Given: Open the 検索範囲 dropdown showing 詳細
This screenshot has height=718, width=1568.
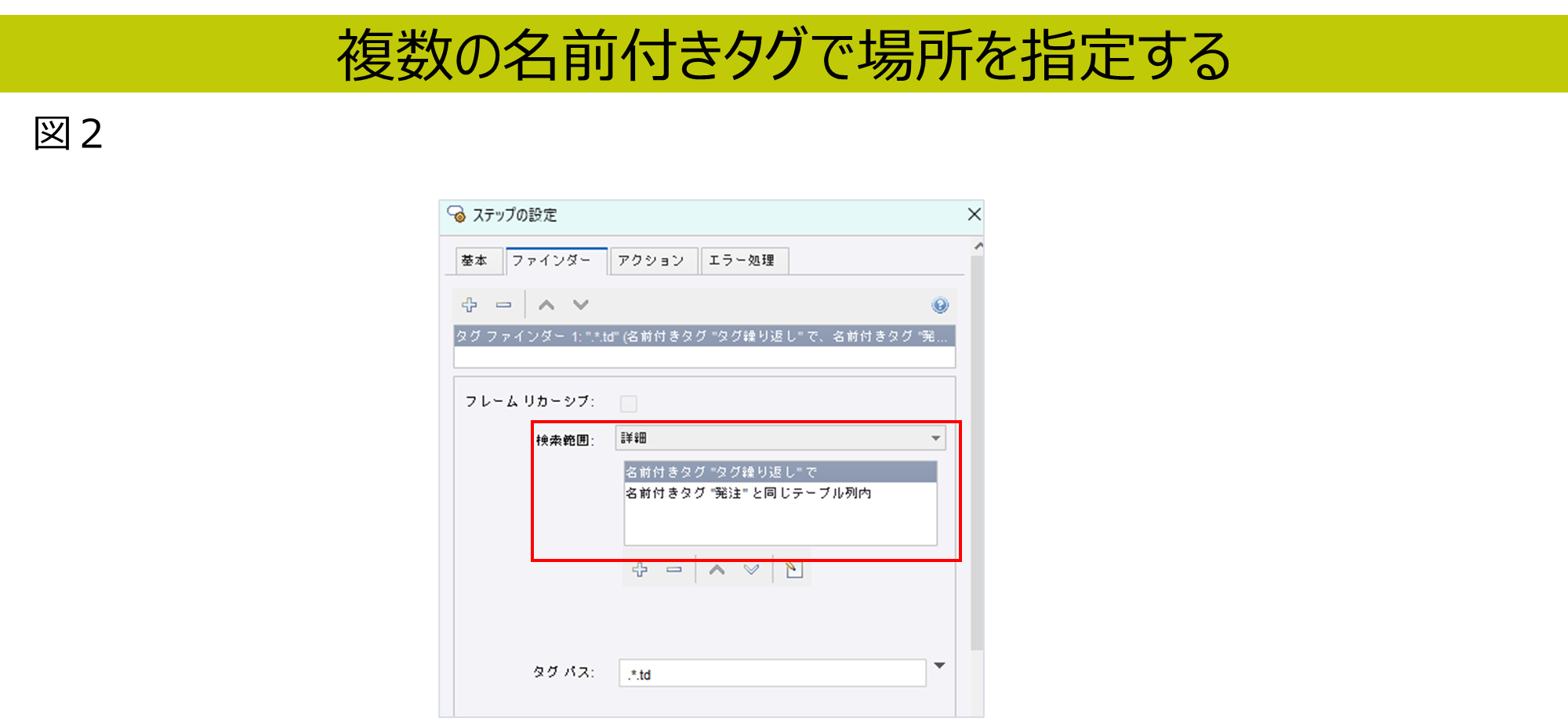Looking at the screenshot, I should [780, 438].
